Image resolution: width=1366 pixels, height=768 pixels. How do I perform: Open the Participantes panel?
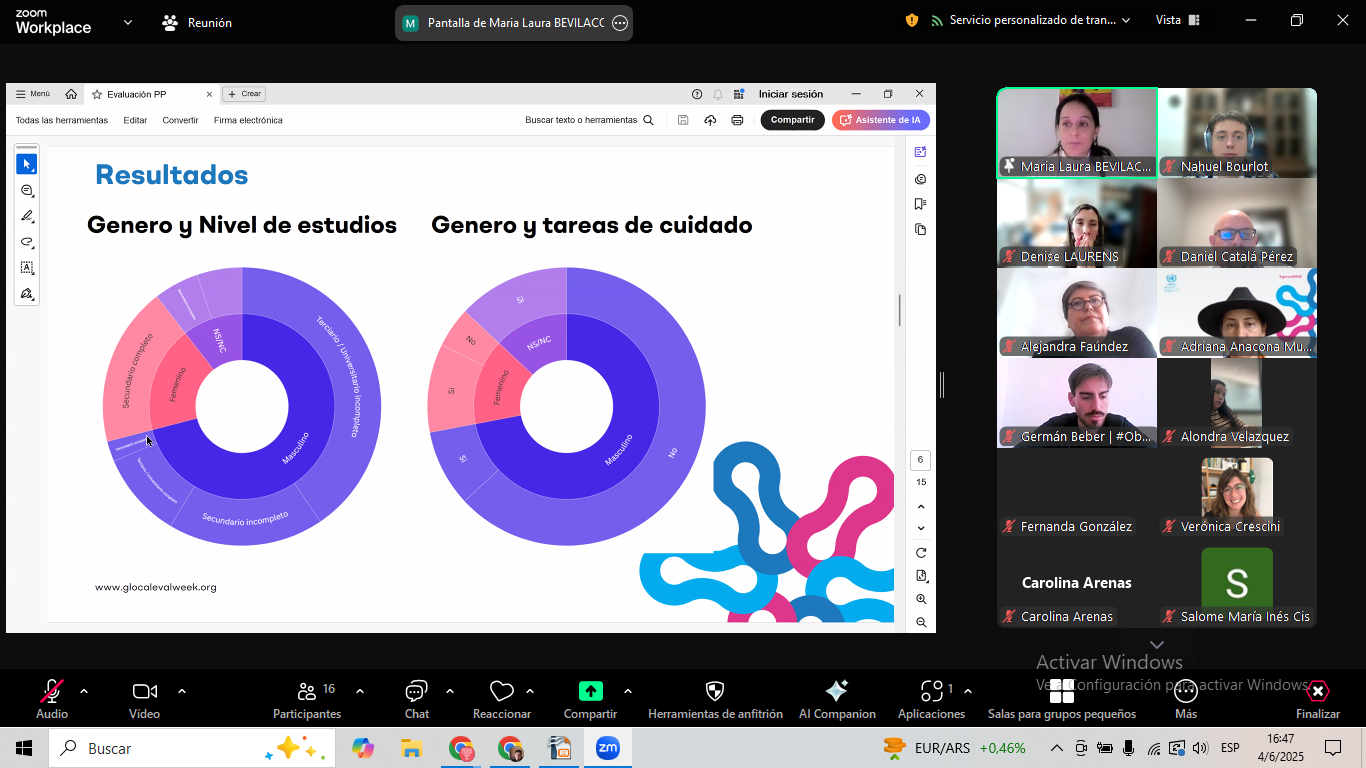pyautogui.click(x=307, y=698)
